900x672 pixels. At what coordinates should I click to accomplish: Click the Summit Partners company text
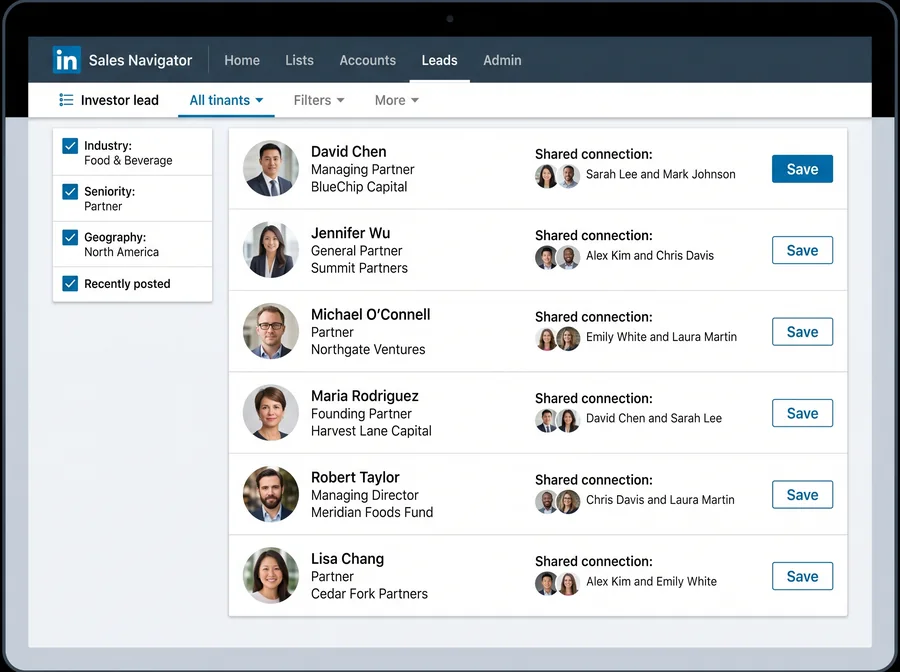359,268
